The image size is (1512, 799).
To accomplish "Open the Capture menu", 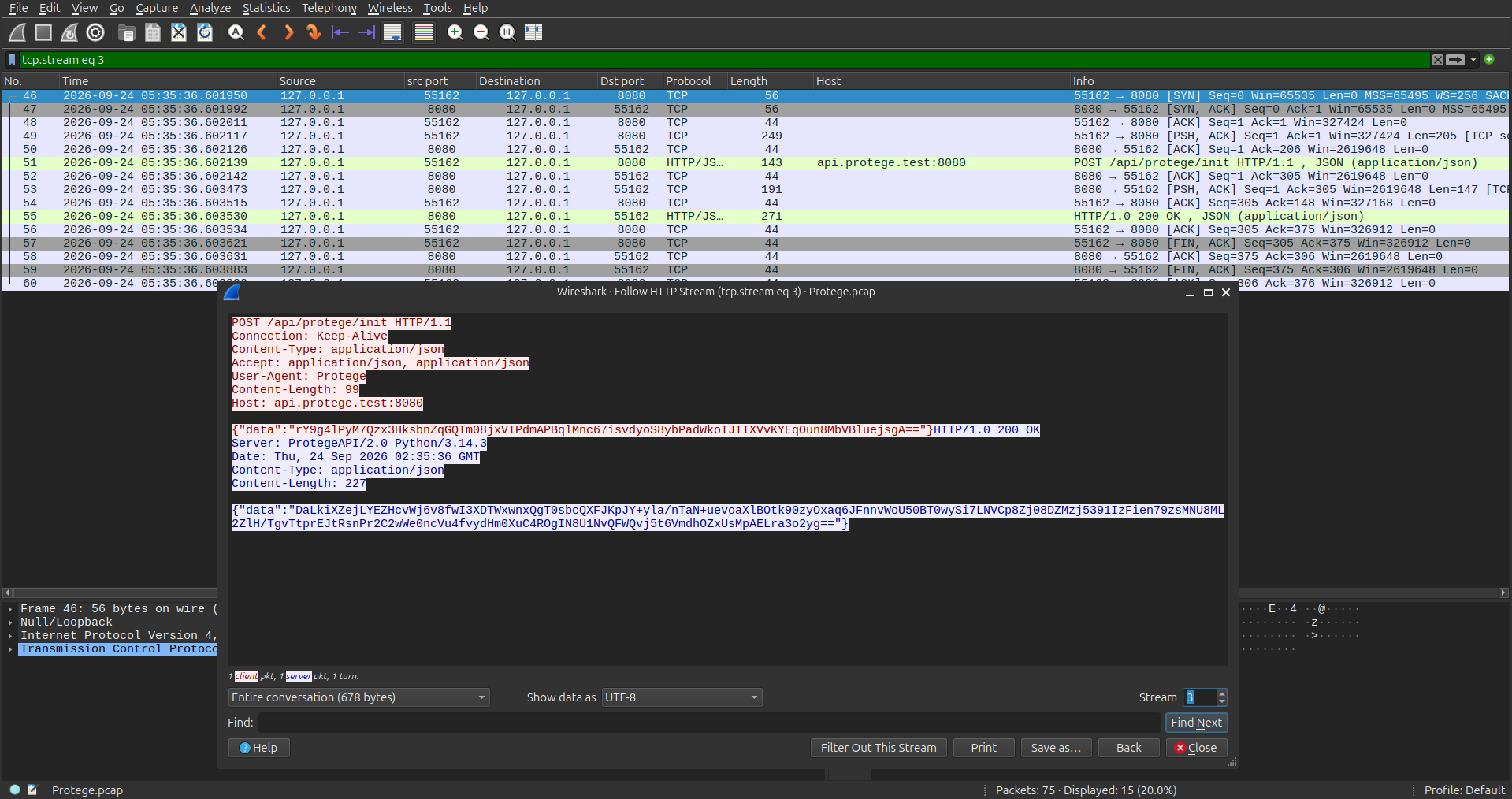I will click(x=157, y=8).
